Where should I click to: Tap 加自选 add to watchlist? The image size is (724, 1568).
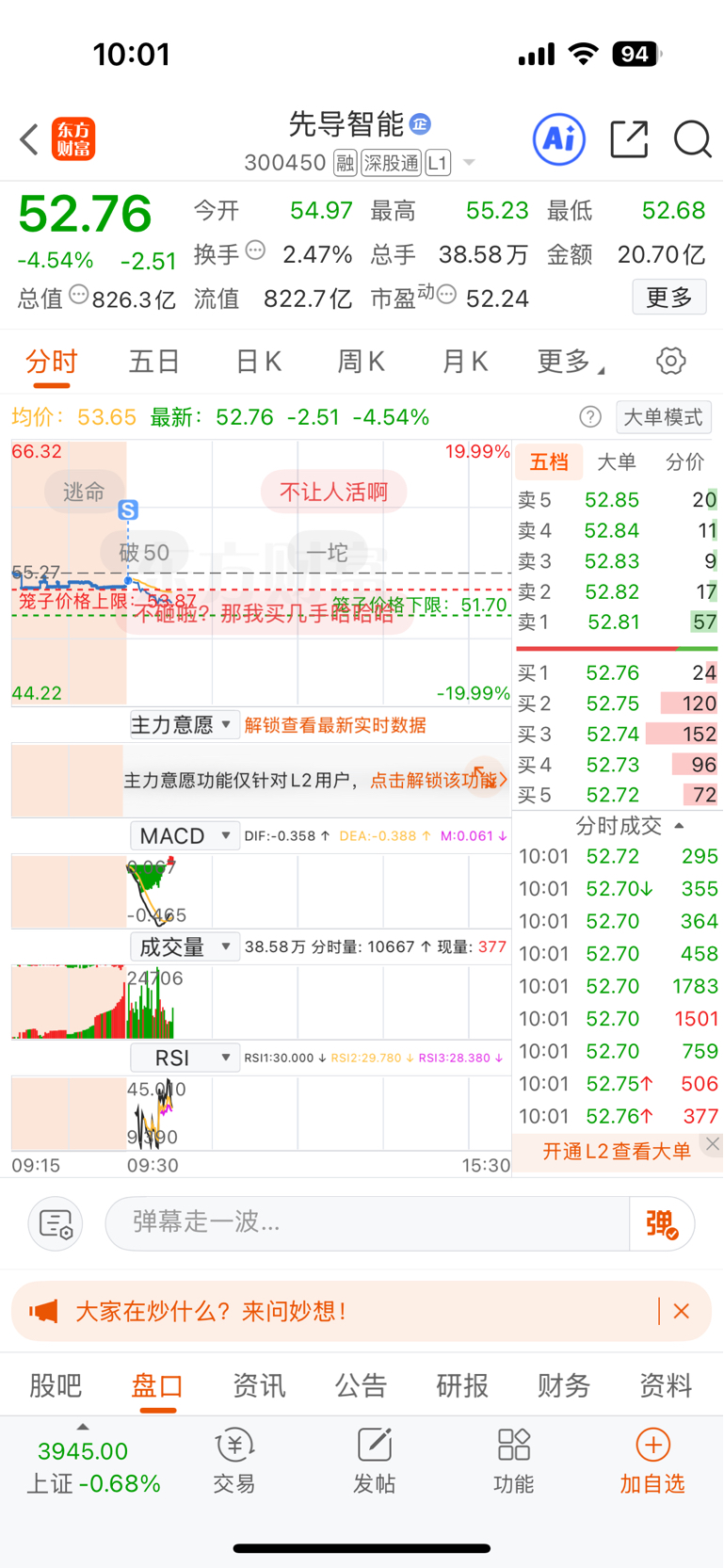click(652, 1461)
